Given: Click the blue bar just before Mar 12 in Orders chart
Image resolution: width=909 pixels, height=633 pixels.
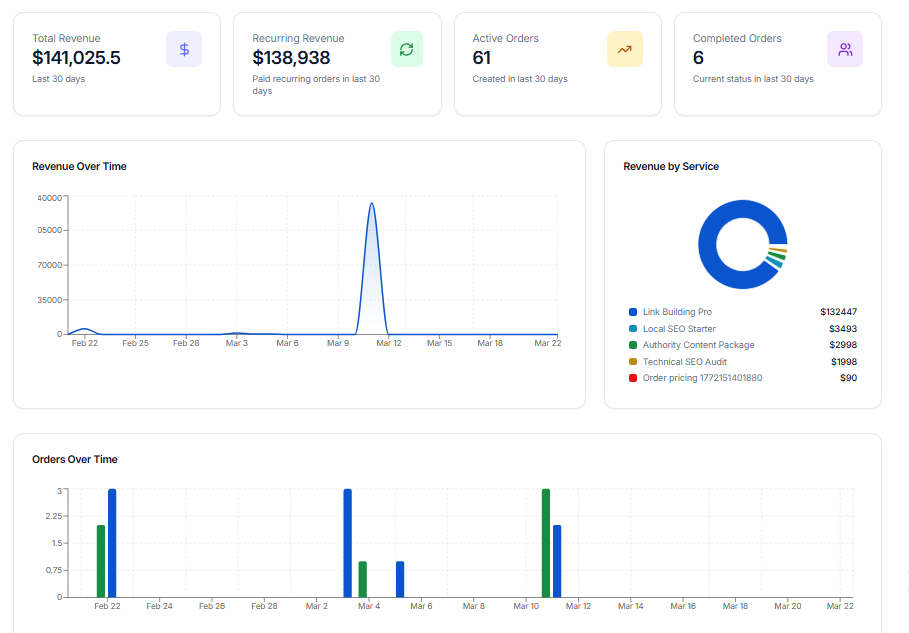Looking at the screenshot, I should point(557,561).
